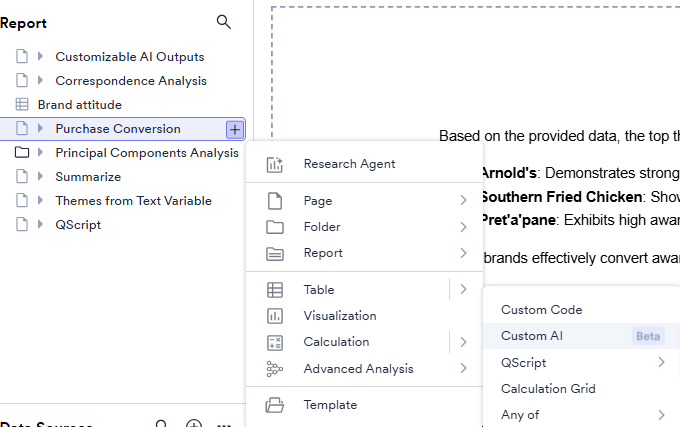
Task: Expand the Principal Components Analysis folder
Action: click(41, 153)
